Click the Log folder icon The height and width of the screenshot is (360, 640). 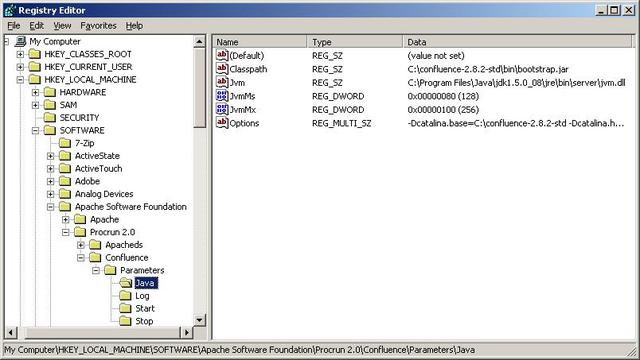point(125,296)
